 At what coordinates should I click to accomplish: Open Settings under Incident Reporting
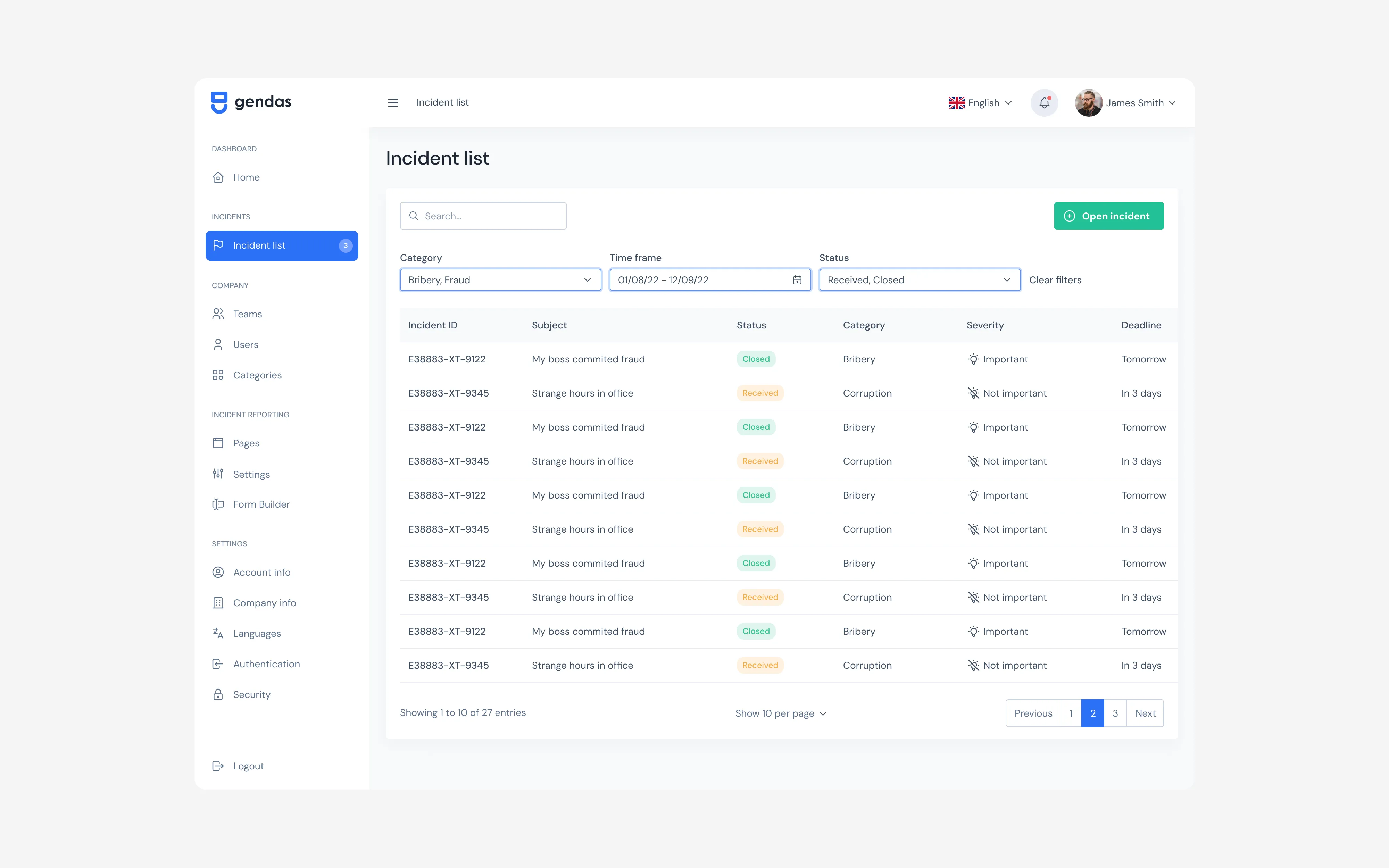[x=282, y=474]
